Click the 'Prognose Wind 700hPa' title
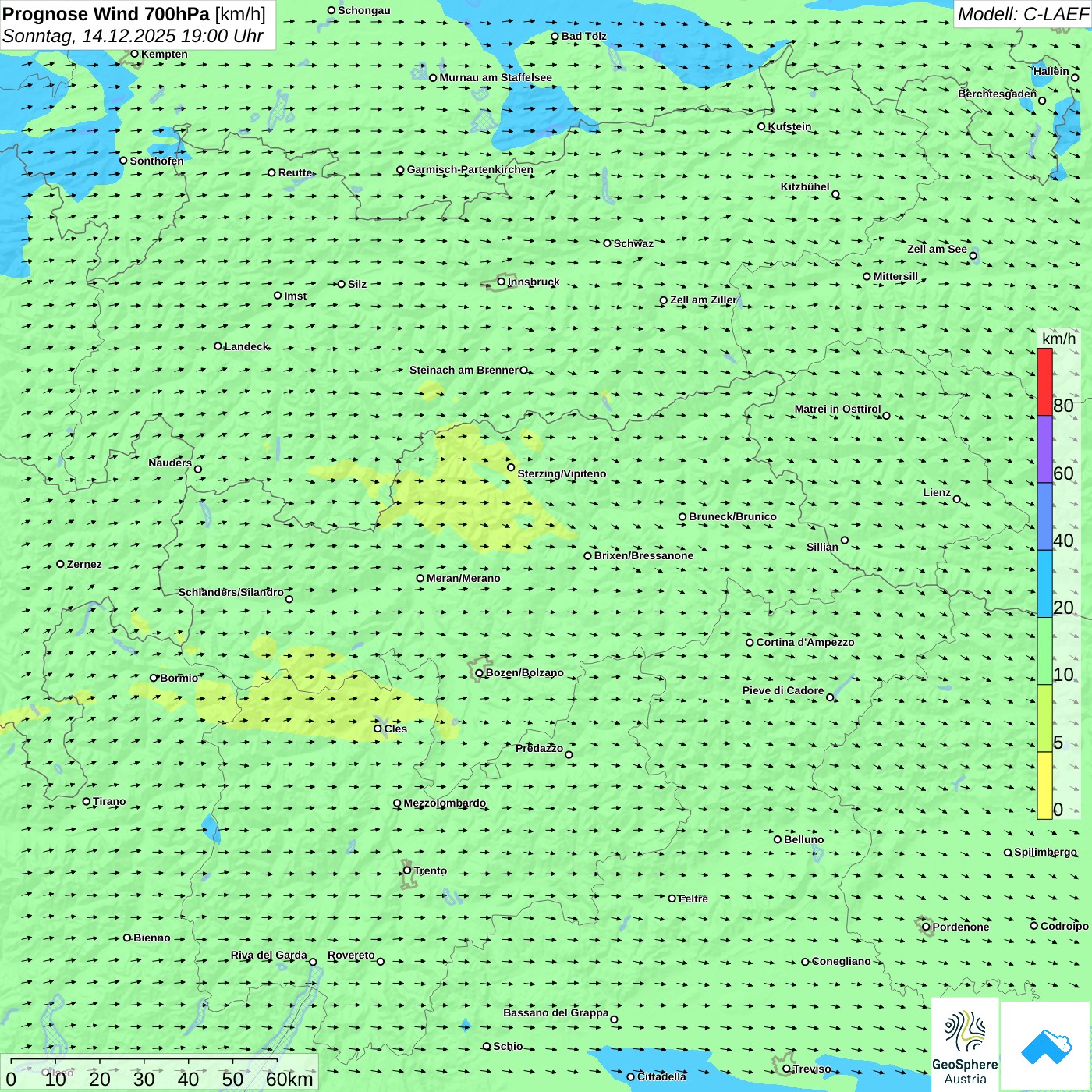 [106, 14]
